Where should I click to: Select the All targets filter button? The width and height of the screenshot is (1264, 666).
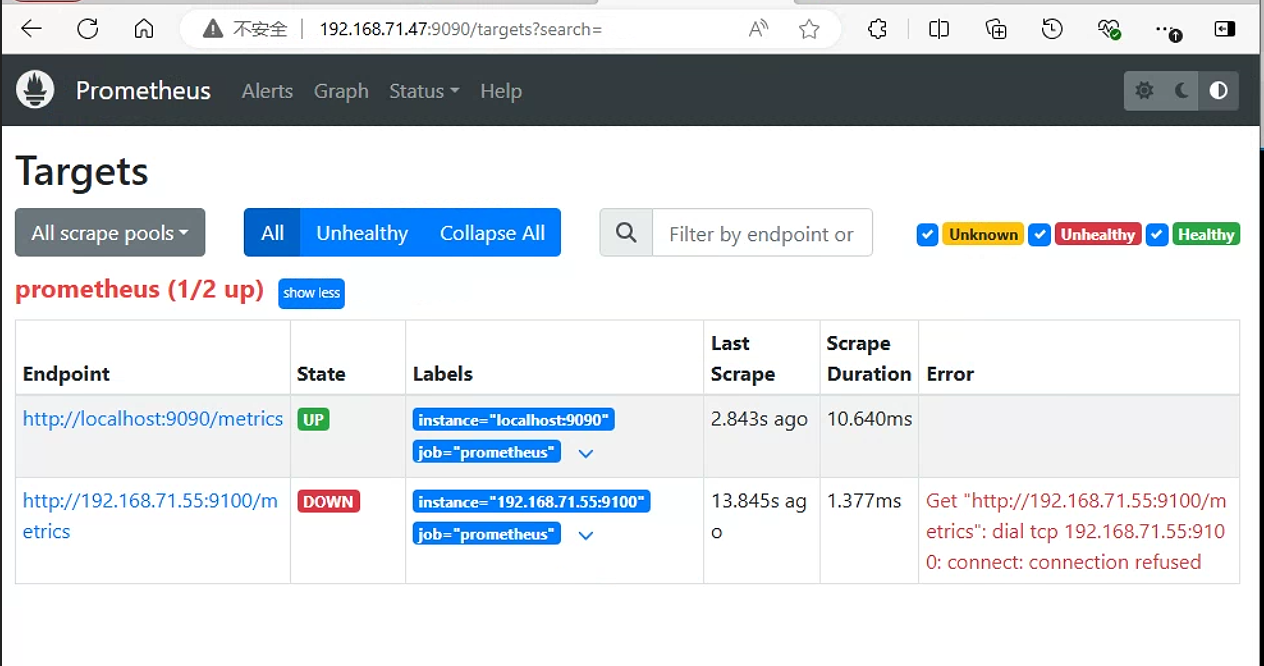272,233
